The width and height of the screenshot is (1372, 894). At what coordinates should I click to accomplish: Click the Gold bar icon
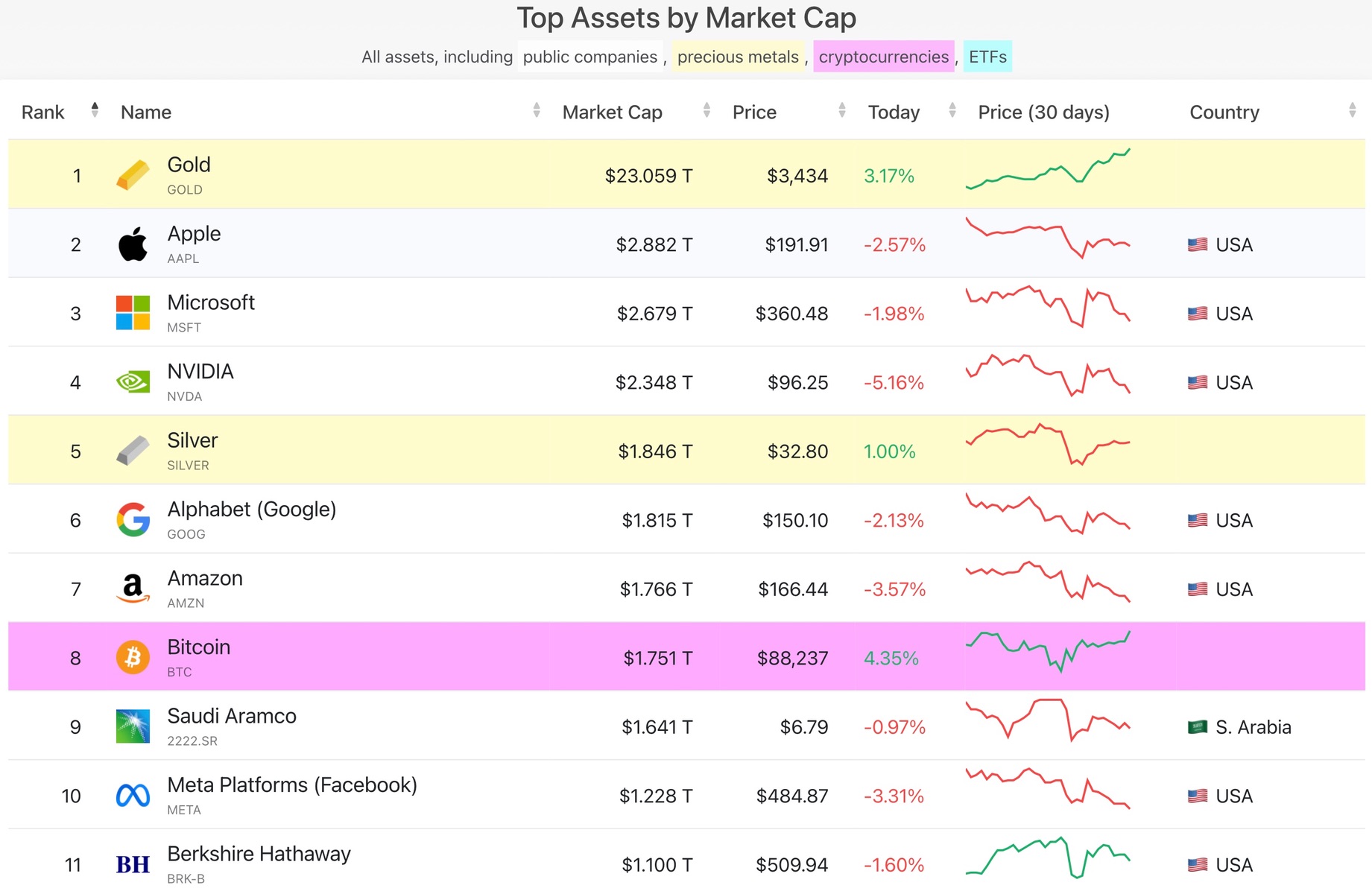click(x=133, y=176)
